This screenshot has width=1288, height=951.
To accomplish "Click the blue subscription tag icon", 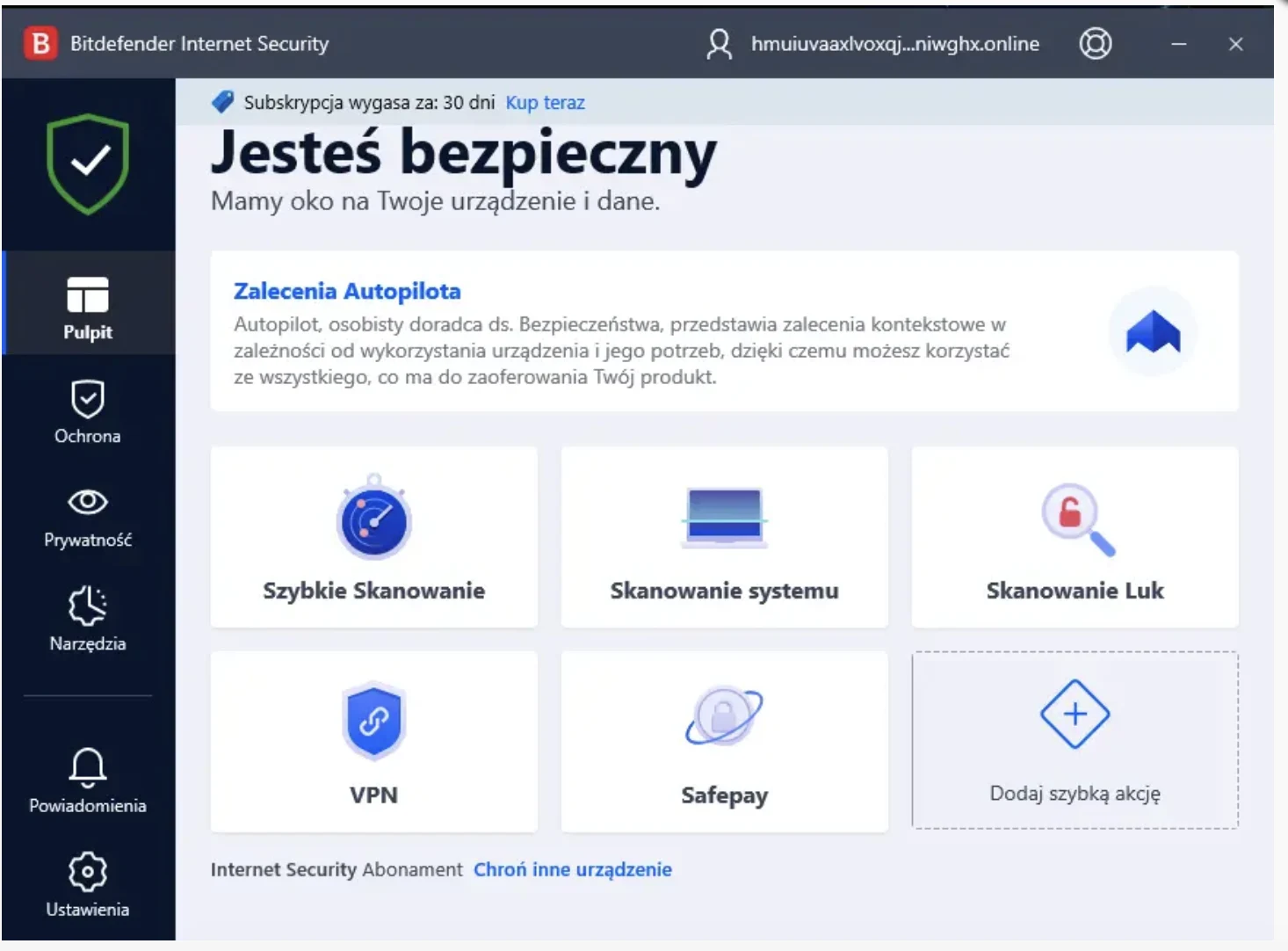I will [x=222, y=102].
